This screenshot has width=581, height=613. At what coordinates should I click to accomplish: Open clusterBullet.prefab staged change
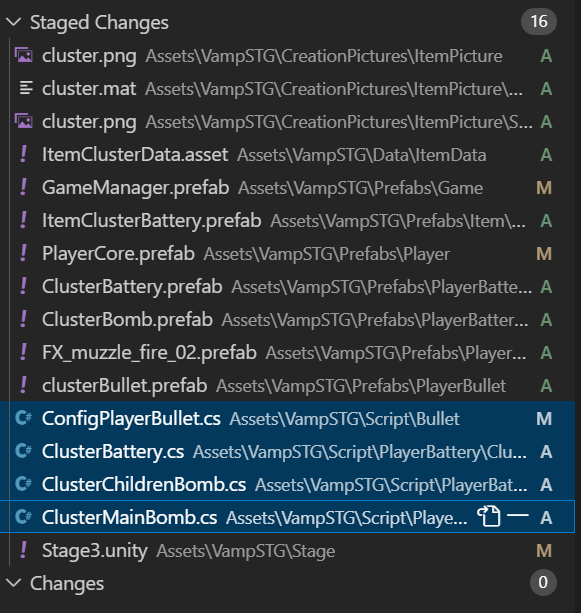pyautogui.click(x=287, y=385)
